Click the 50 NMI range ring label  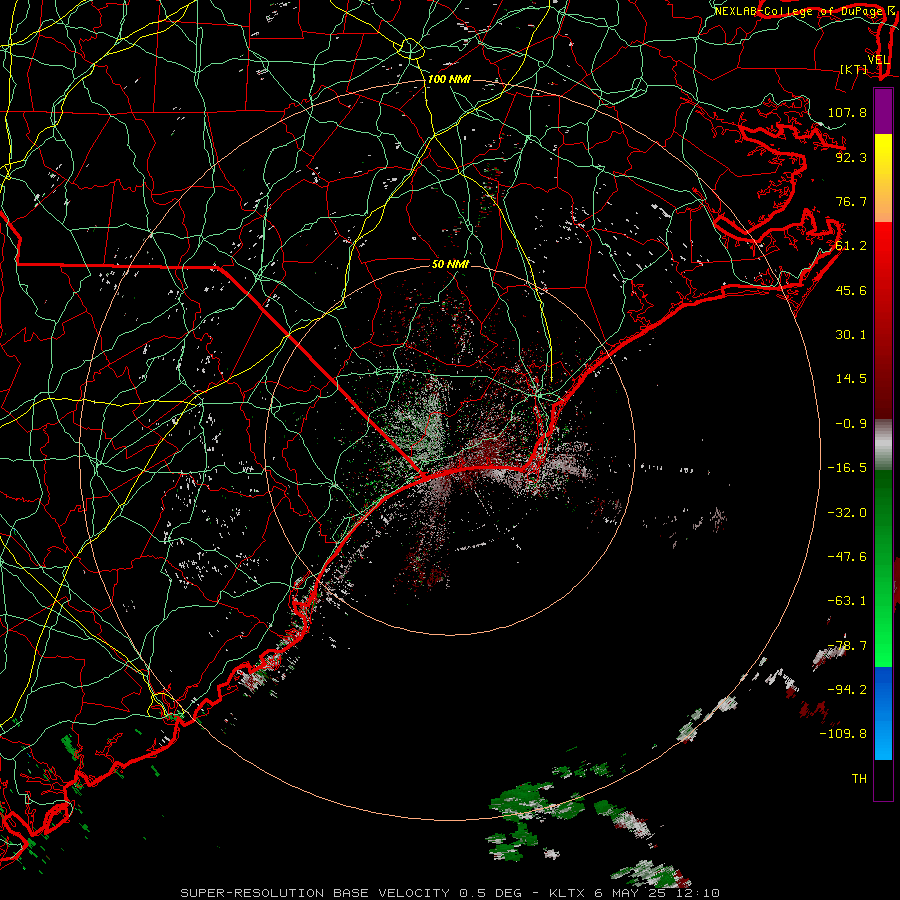(x=450, y=264)
